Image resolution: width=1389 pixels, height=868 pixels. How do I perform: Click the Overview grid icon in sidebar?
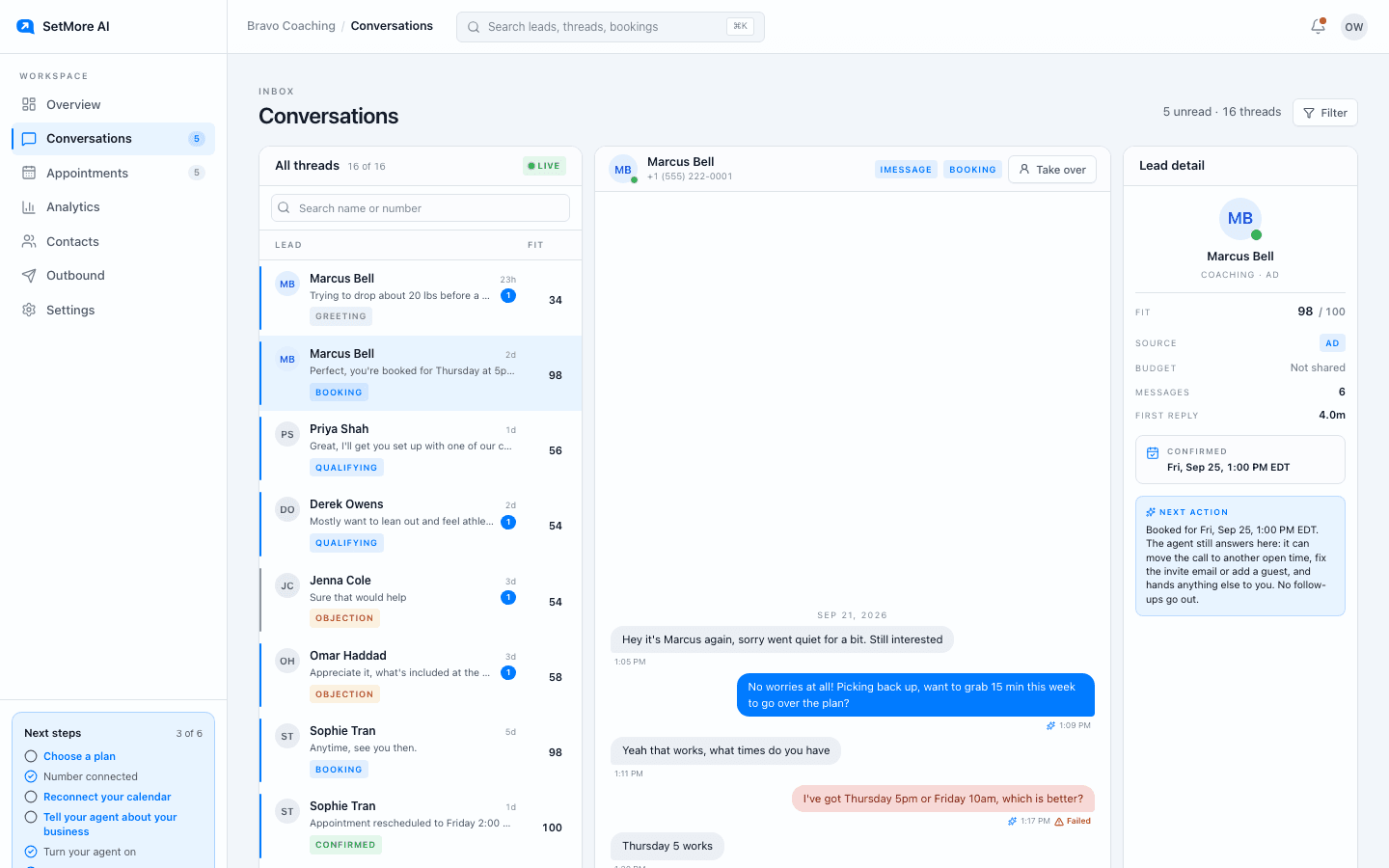(x=29, y=104)
